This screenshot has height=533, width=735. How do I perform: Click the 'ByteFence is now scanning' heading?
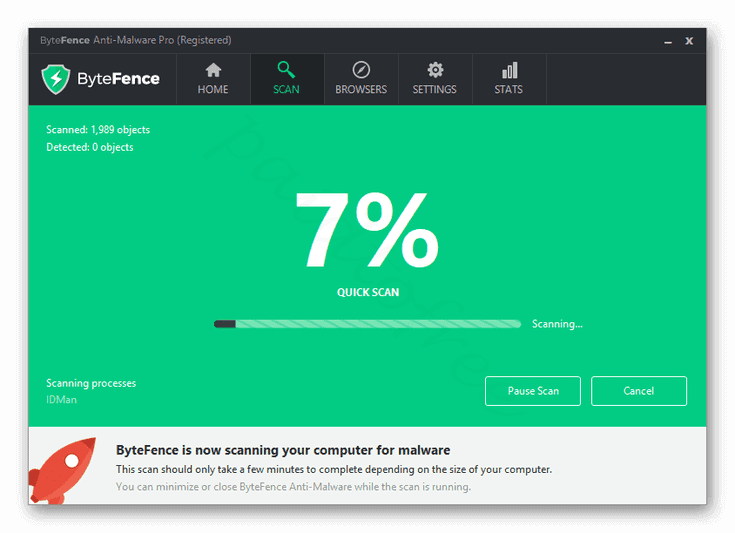(283, 450)
